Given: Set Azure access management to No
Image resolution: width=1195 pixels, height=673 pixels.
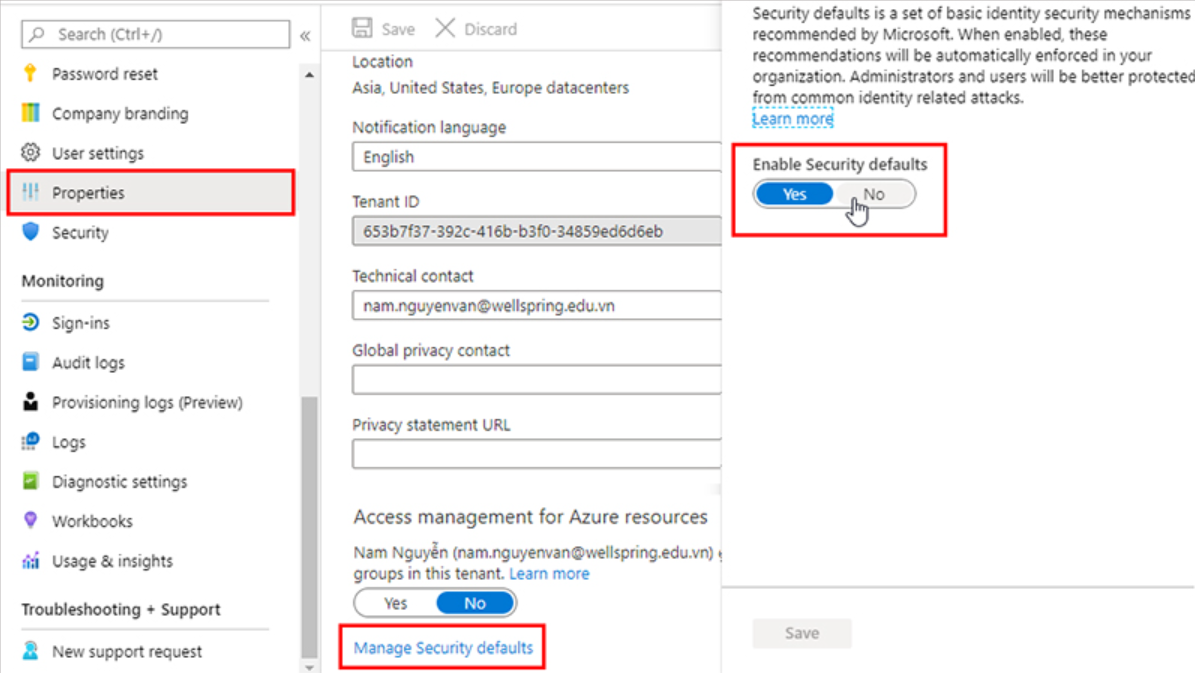Looking at the screenshot, I should [475, 603].
